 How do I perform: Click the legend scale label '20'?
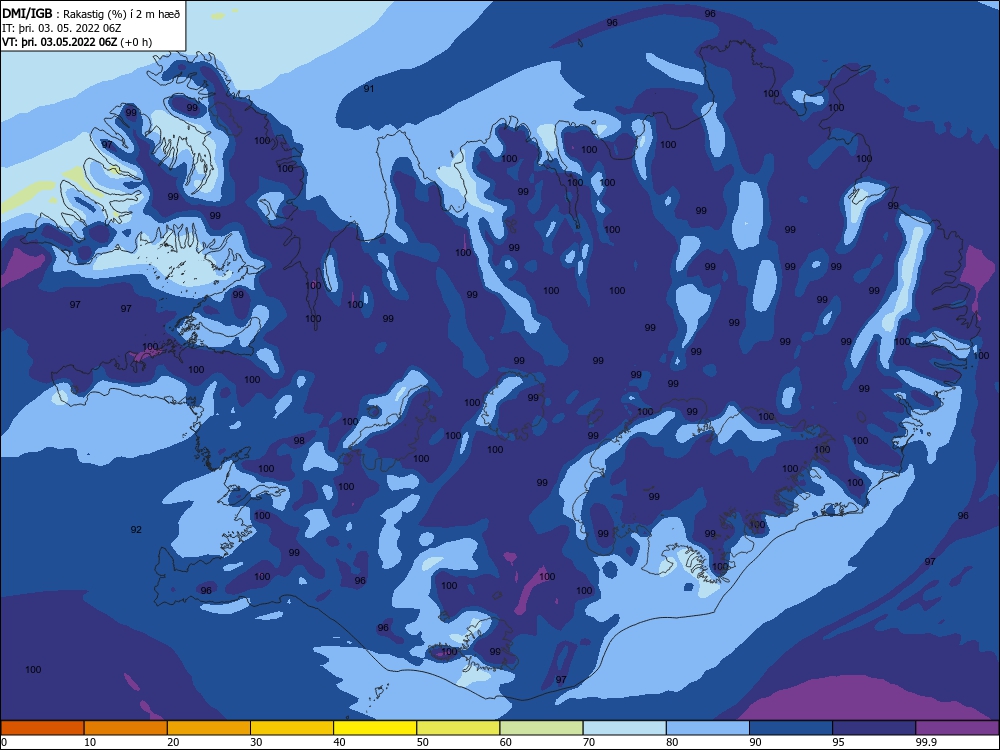(173, 742)
